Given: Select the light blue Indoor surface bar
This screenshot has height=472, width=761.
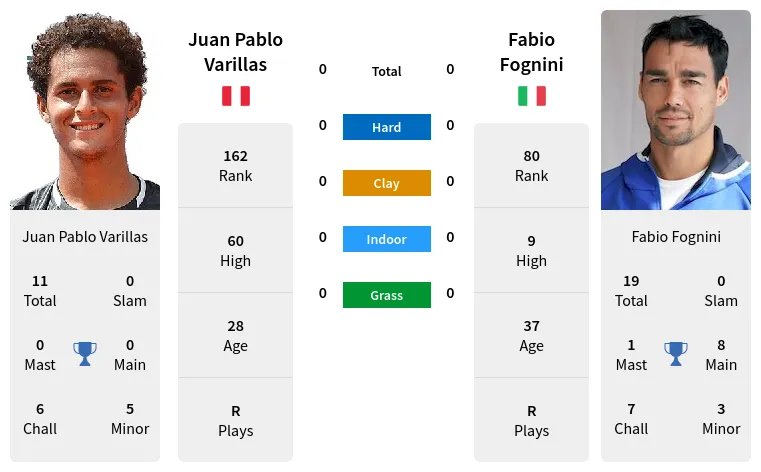Looking at the screenshot, I should (387, 239).
